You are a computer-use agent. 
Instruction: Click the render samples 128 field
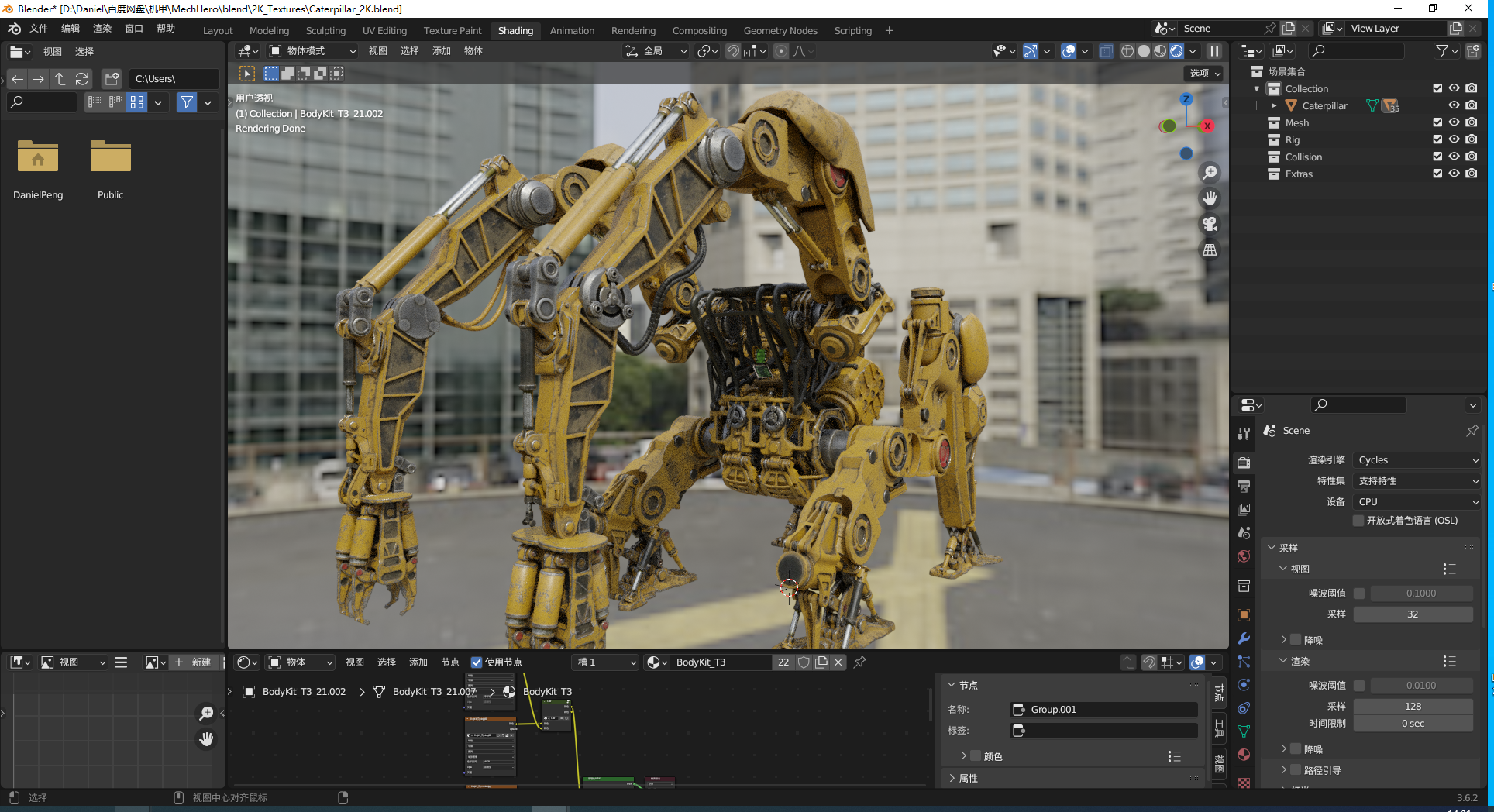1413,707
